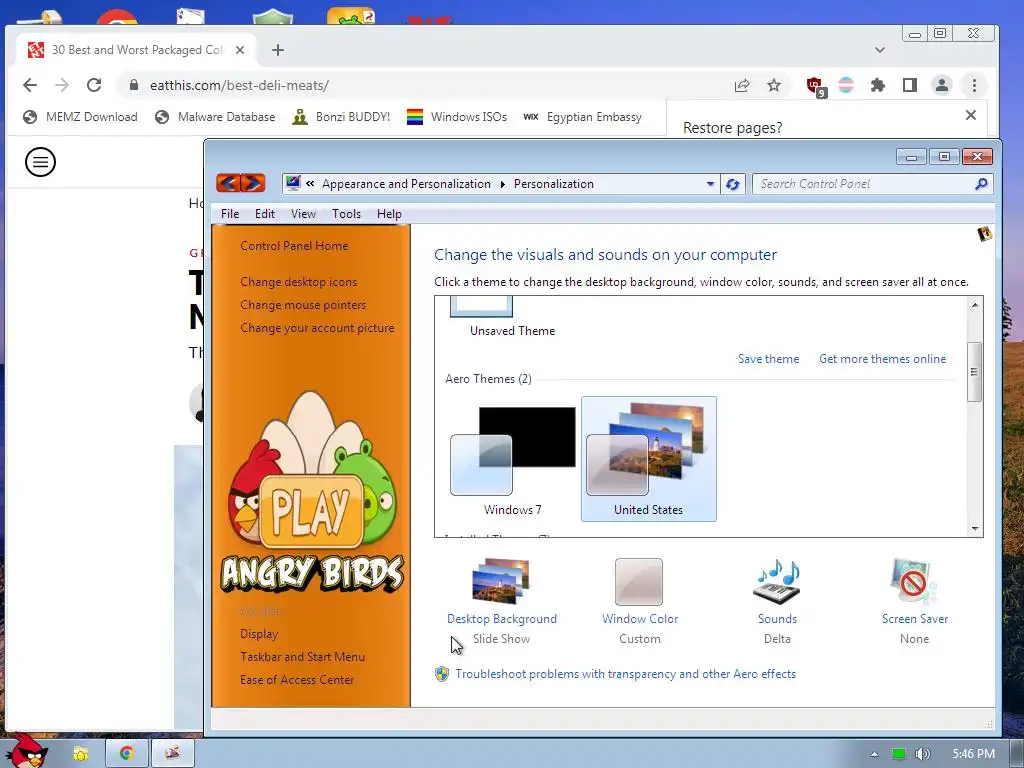The image size is (1024, 768).
Task: Open the Bonzi BUDDY! bookmark
Action: (341, 117)
